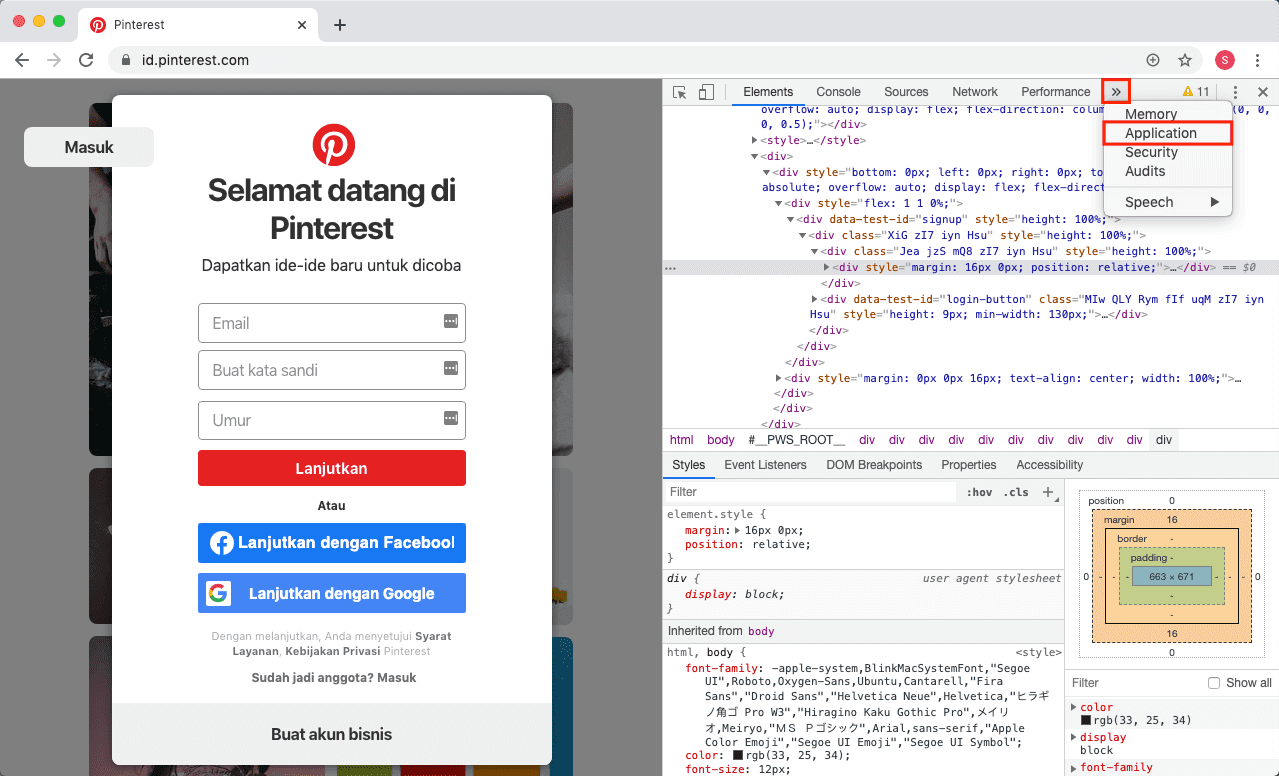Bookmark page with the star icon

point(1185,60)
